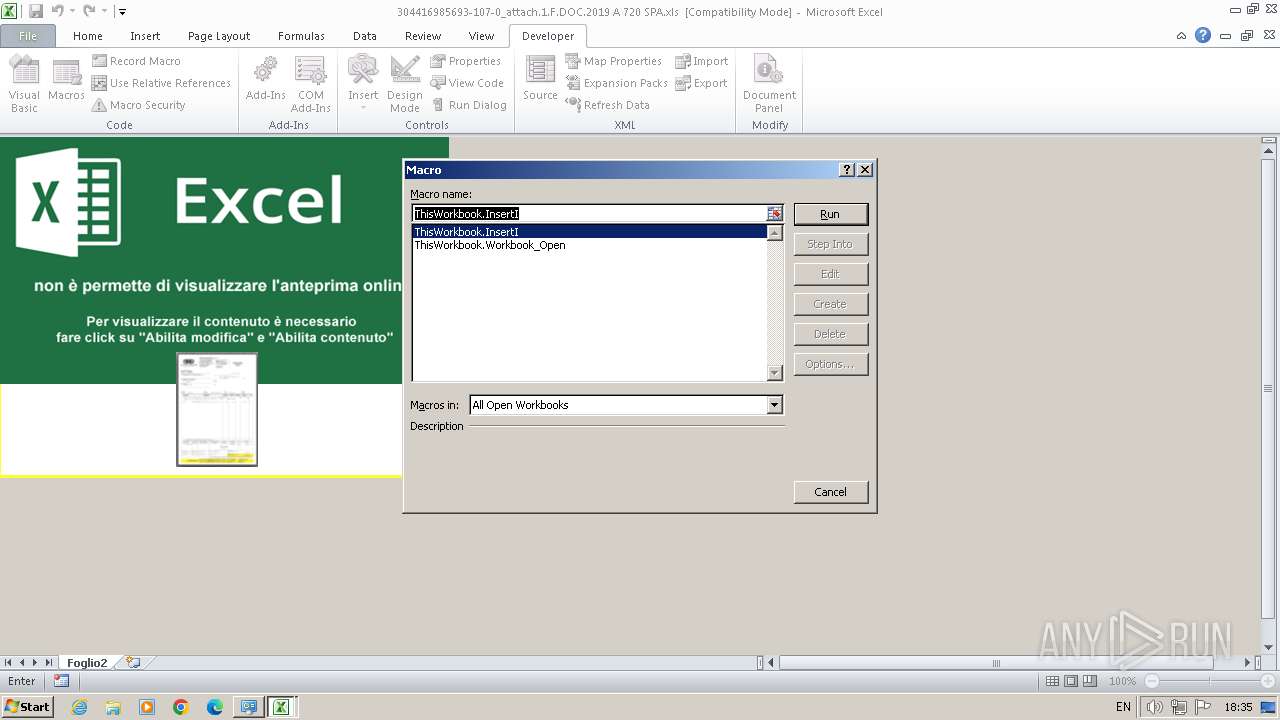1280x720 pixels.
Task: Toggle Design Mode
Action: click(405, 84)
